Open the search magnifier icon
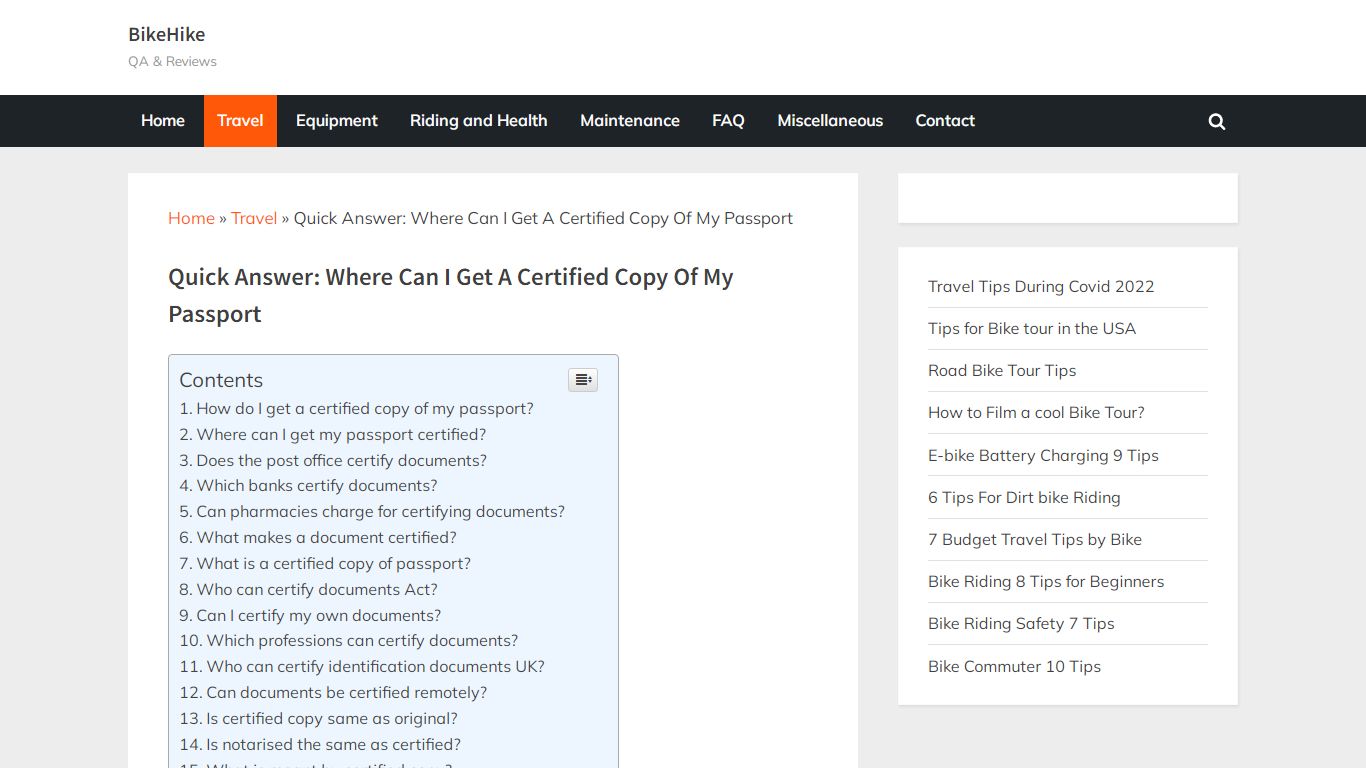 point(1216,121)
